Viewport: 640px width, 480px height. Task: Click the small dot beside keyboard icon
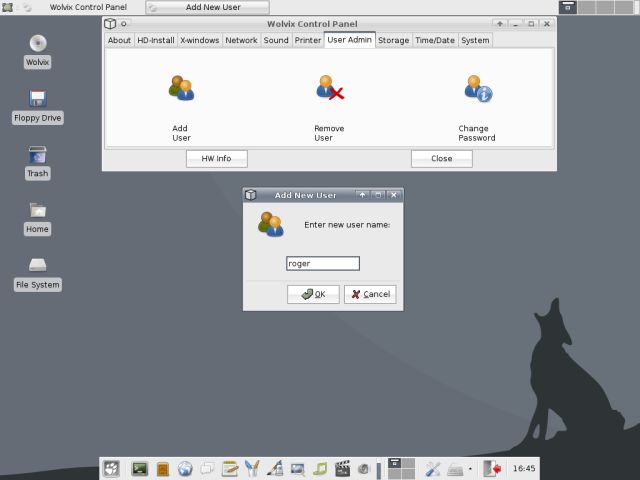[x=470, y=469]
